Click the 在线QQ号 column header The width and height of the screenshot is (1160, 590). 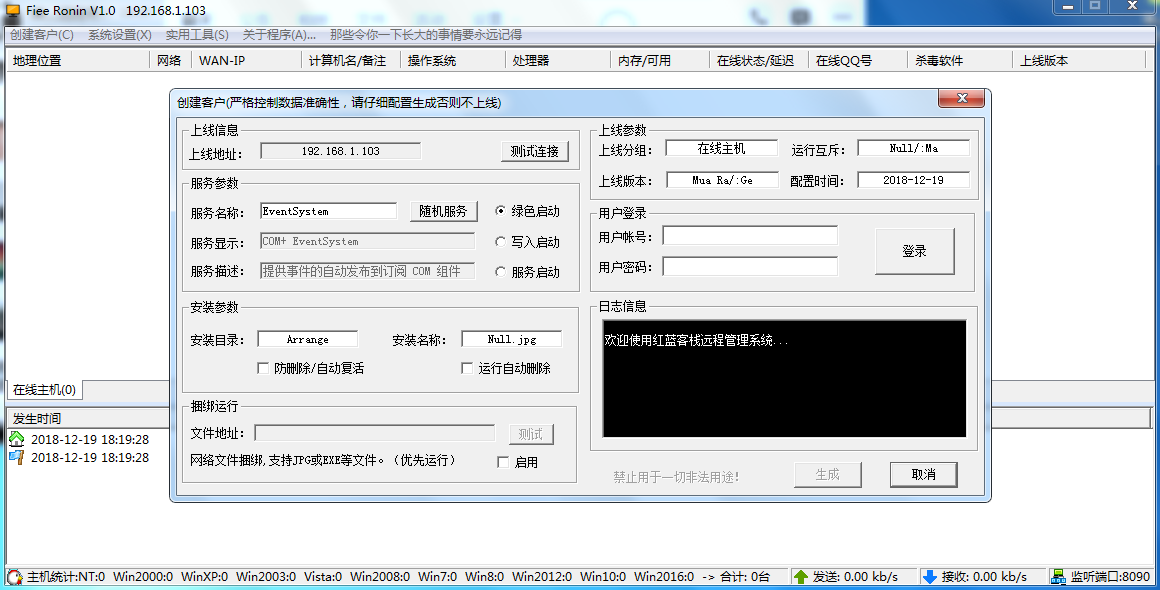(x=858, y=61)
